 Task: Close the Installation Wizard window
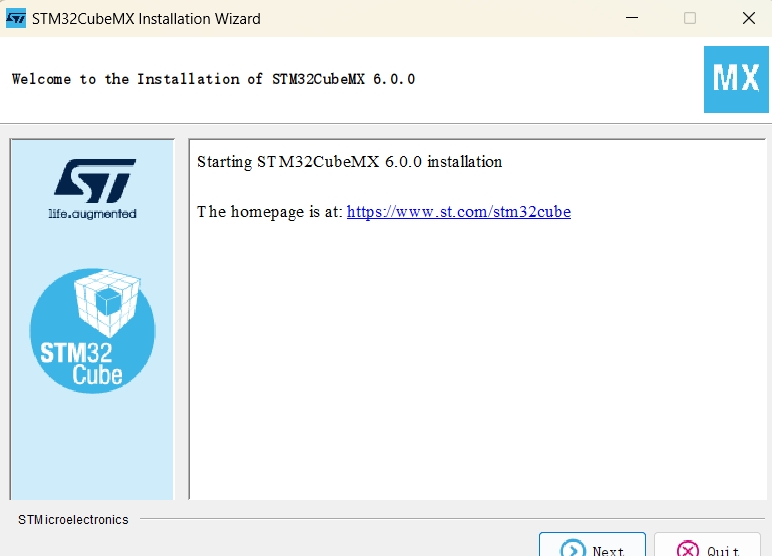coord(749,18)
